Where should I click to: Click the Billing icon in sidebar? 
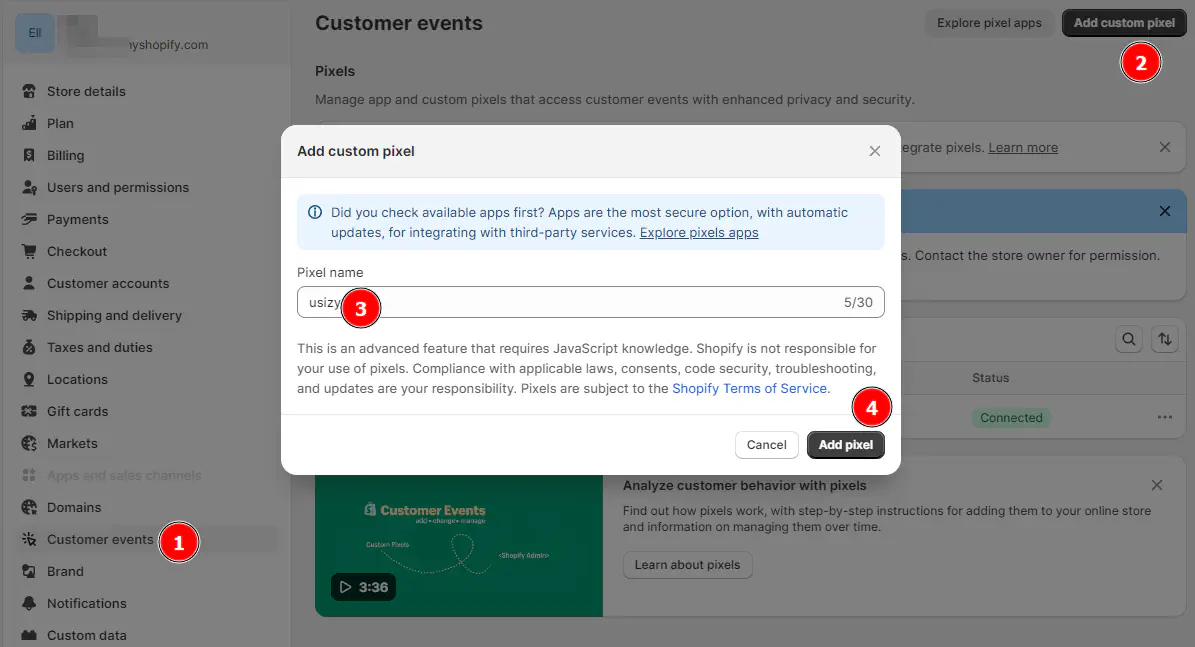29,155
